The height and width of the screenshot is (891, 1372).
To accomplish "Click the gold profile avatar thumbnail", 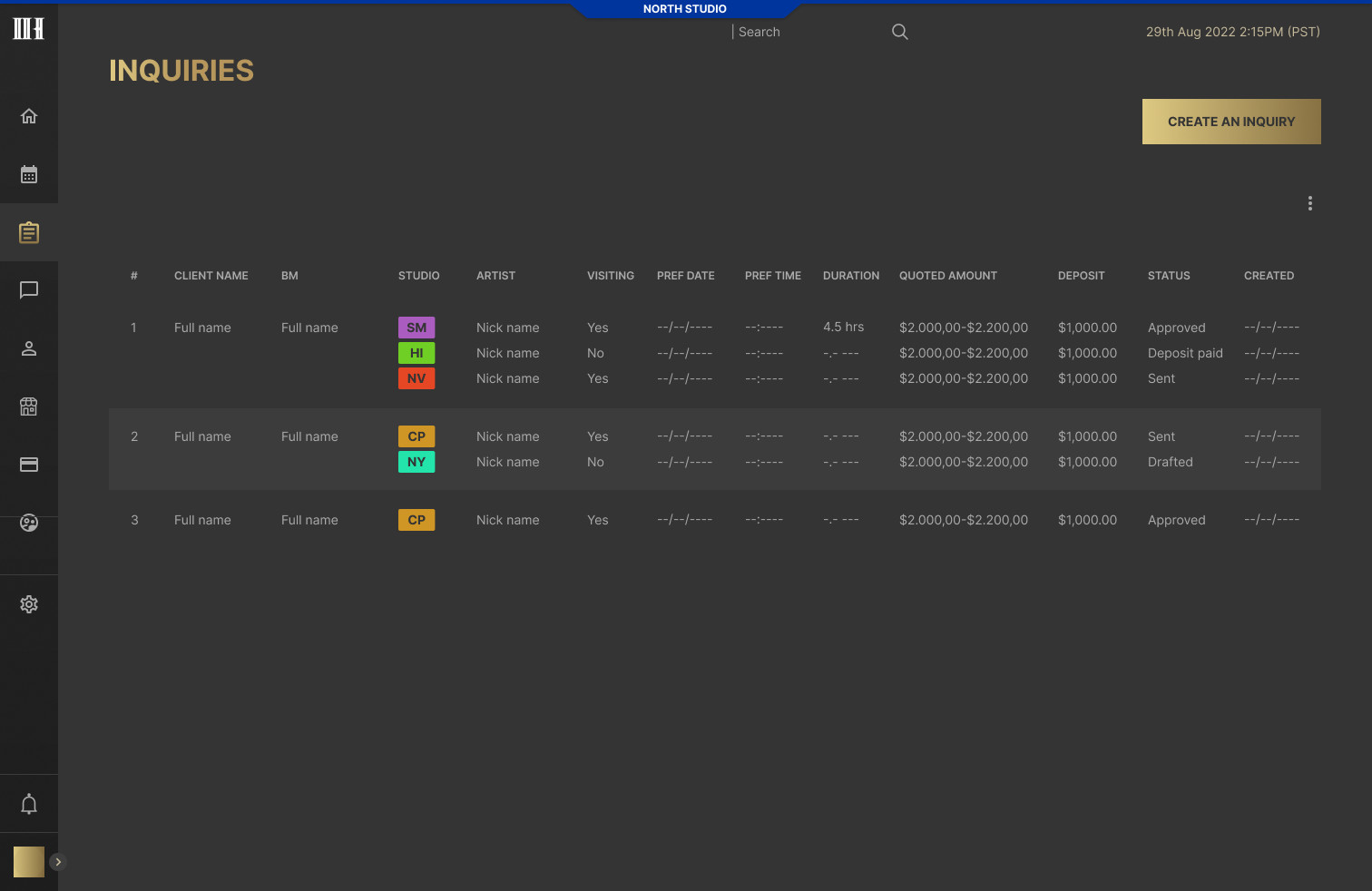I will tap(29, 862).
